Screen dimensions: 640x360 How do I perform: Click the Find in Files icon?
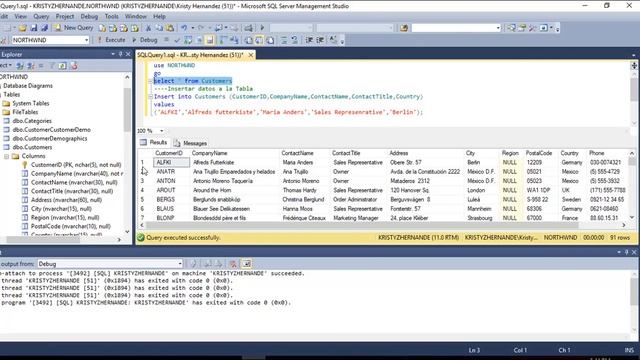(404, 28)
